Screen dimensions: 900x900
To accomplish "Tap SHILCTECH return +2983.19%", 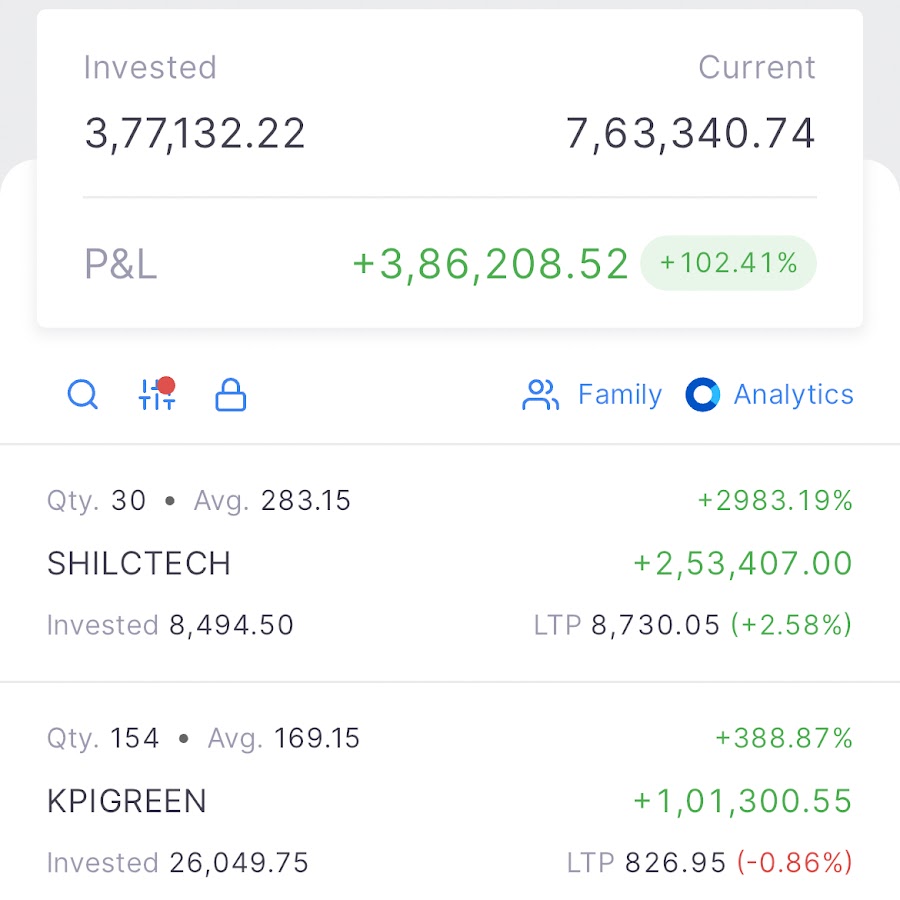I will point(775,501).
